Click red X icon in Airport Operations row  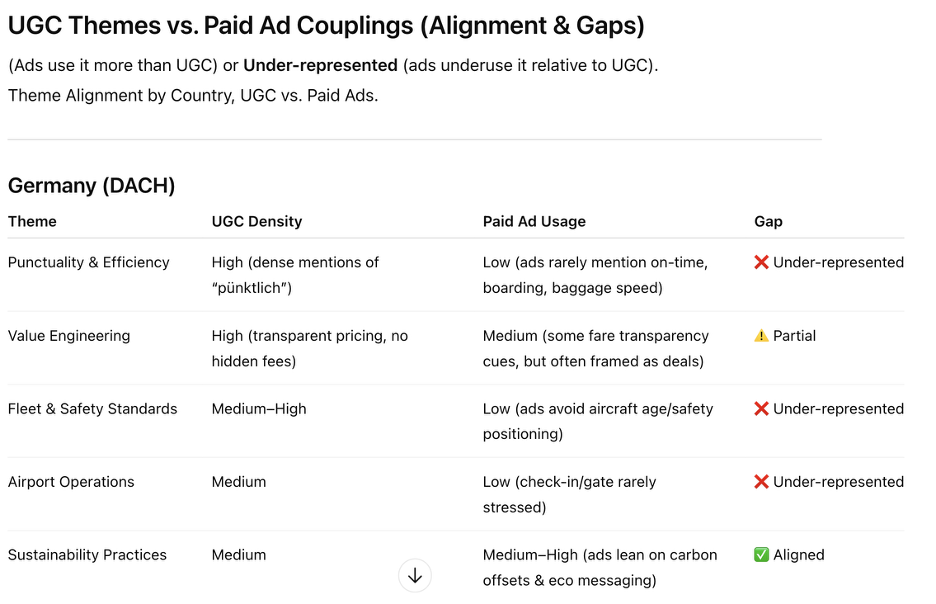click(761, 482)
